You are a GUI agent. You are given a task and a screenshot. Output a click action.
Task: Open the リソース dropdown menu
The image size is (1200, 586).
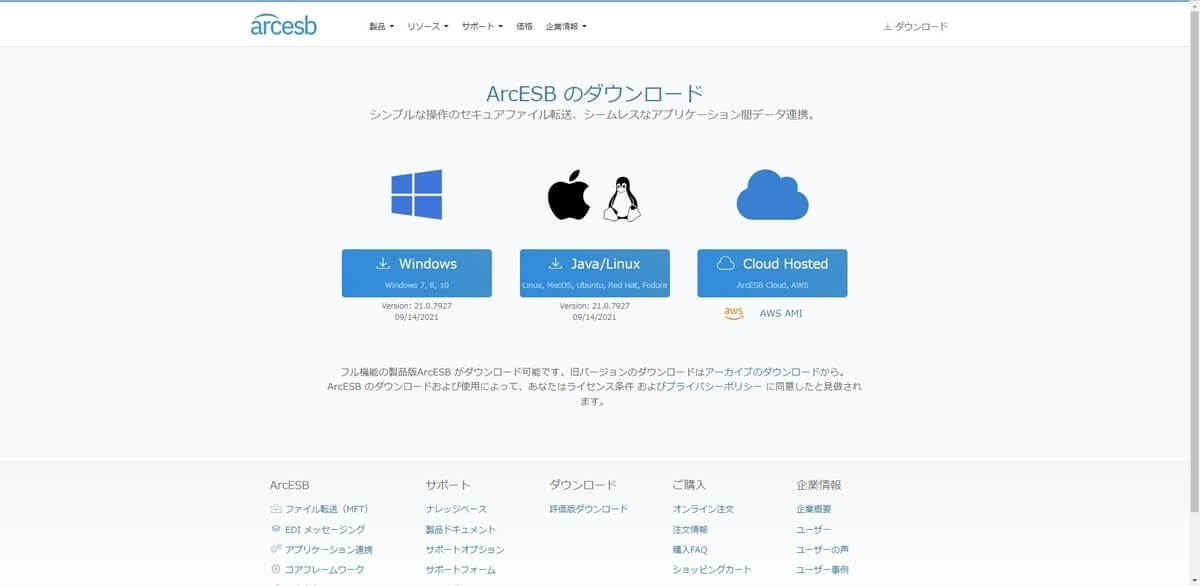pyautogui.click(x=428, y=27)
